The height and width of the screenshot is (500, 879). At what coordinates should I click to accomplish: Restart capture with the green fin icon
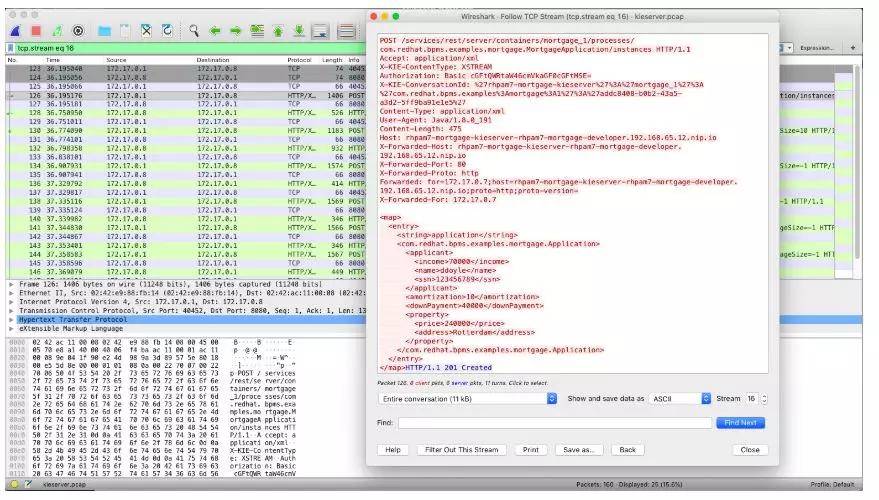tap(57, 31)
